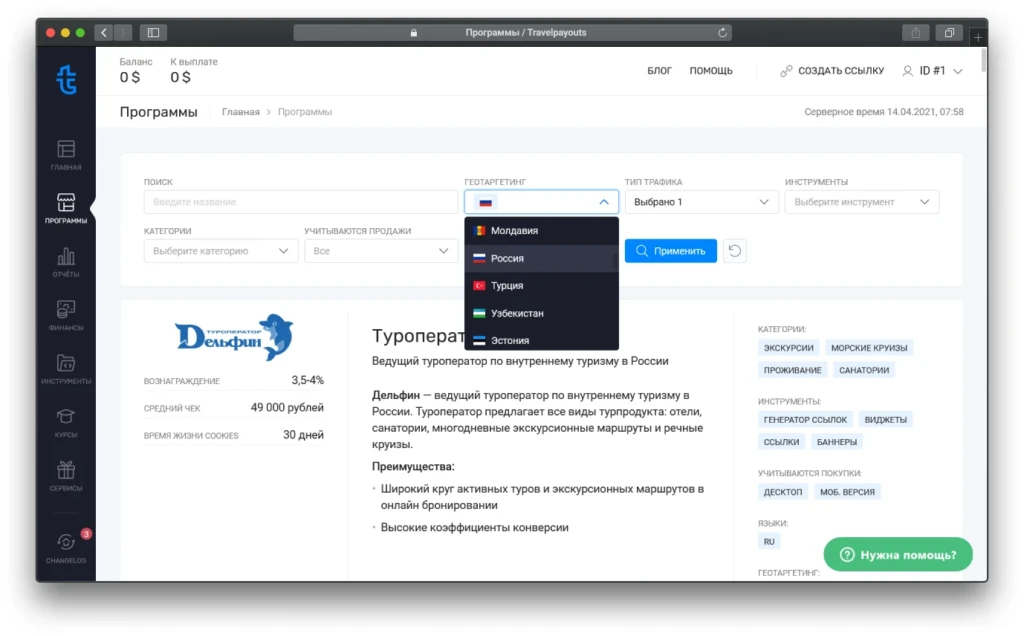Click the Генератор ссылок tool tag

[805, 420]
